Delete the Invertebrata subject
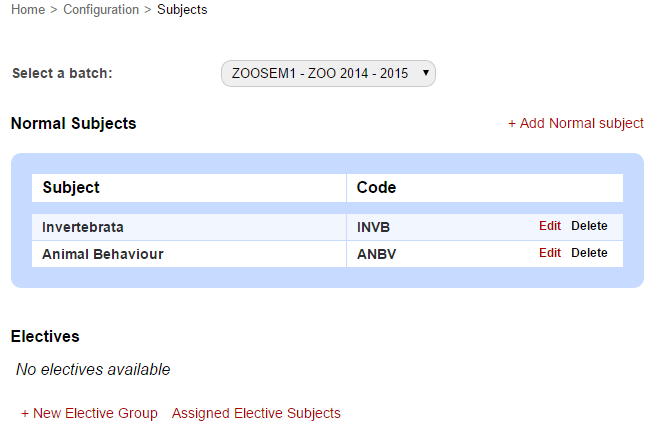Image resolution: width=657 pixels, height=432 pixels. tap(589, 226)
